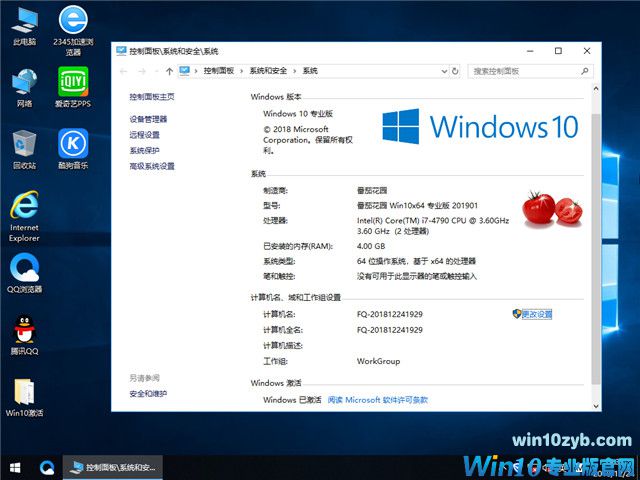Select the 控制面板 breadcrumb
The width and height of the screenshot is (640, 480).
click(x=219, y=71)
